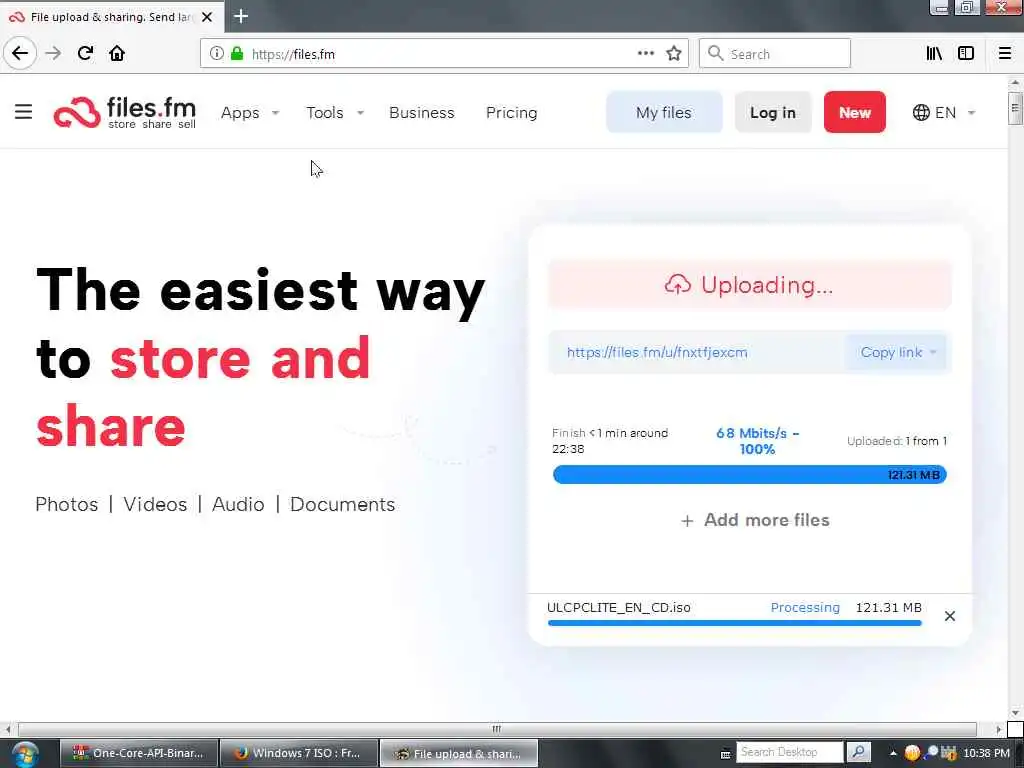
Task: Open the Library icon in Firefox toolbar
Action: tap(934, 54)
